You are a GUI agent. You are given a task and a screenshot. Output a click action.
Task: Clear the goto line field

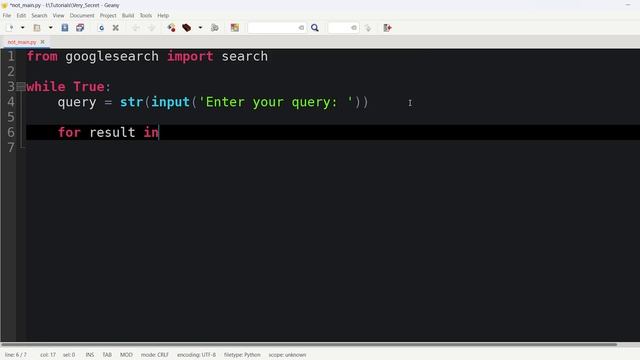(354, 28)
